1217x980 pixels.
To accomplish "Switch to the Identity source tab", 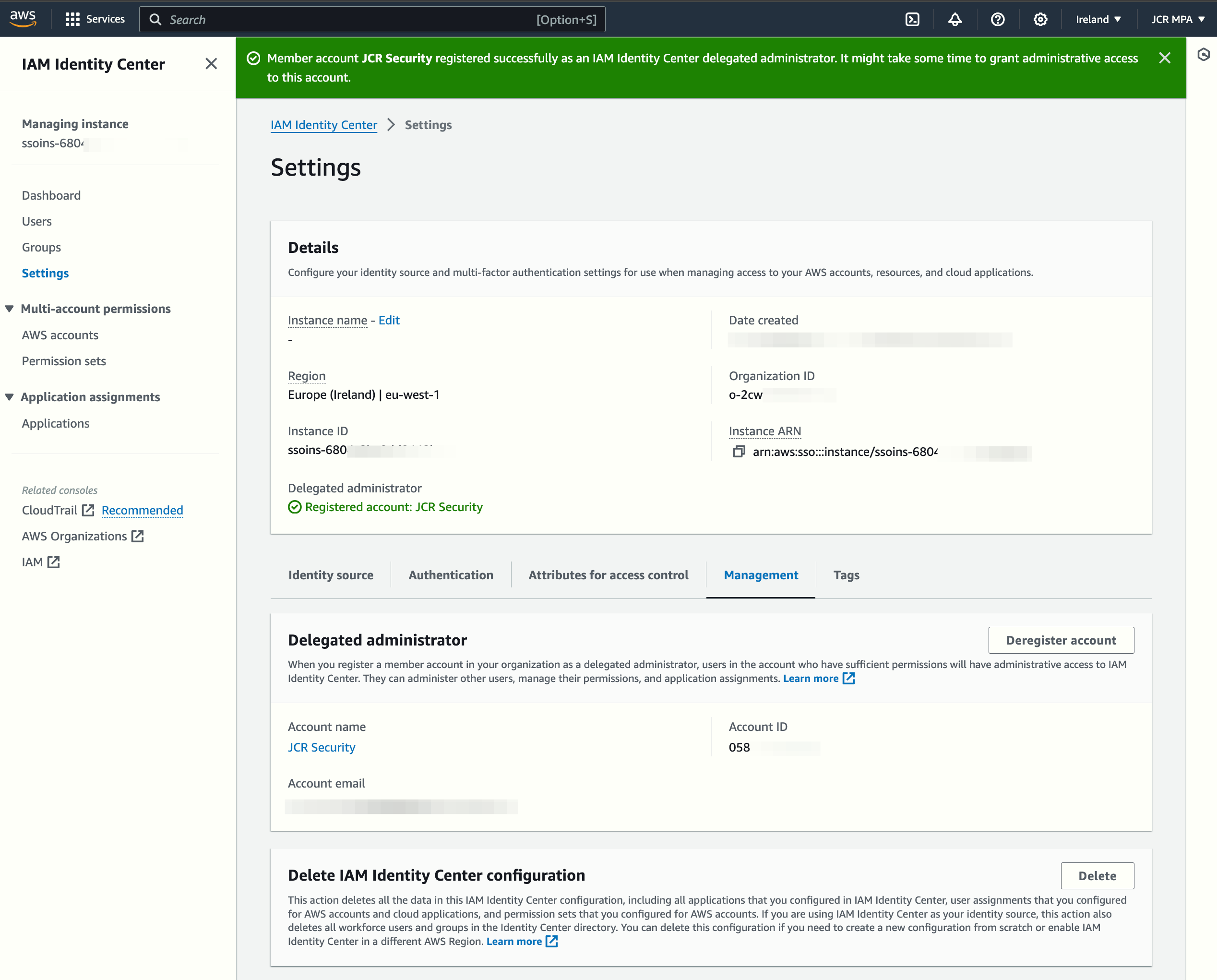I will [331, 574].
